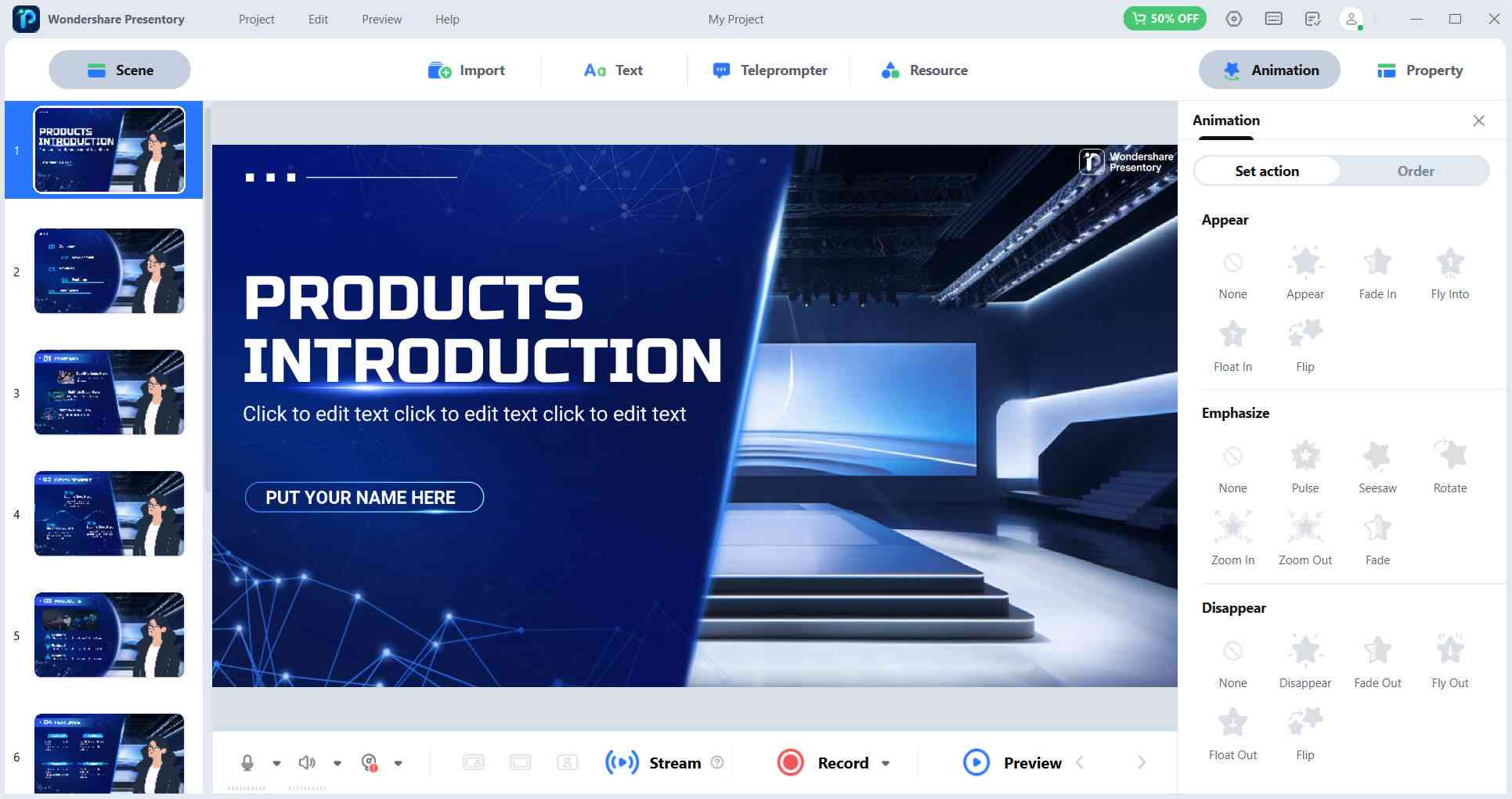Expand the Record options dropdown
This screenshot has width=1512, height=799.
coord(886,763)
